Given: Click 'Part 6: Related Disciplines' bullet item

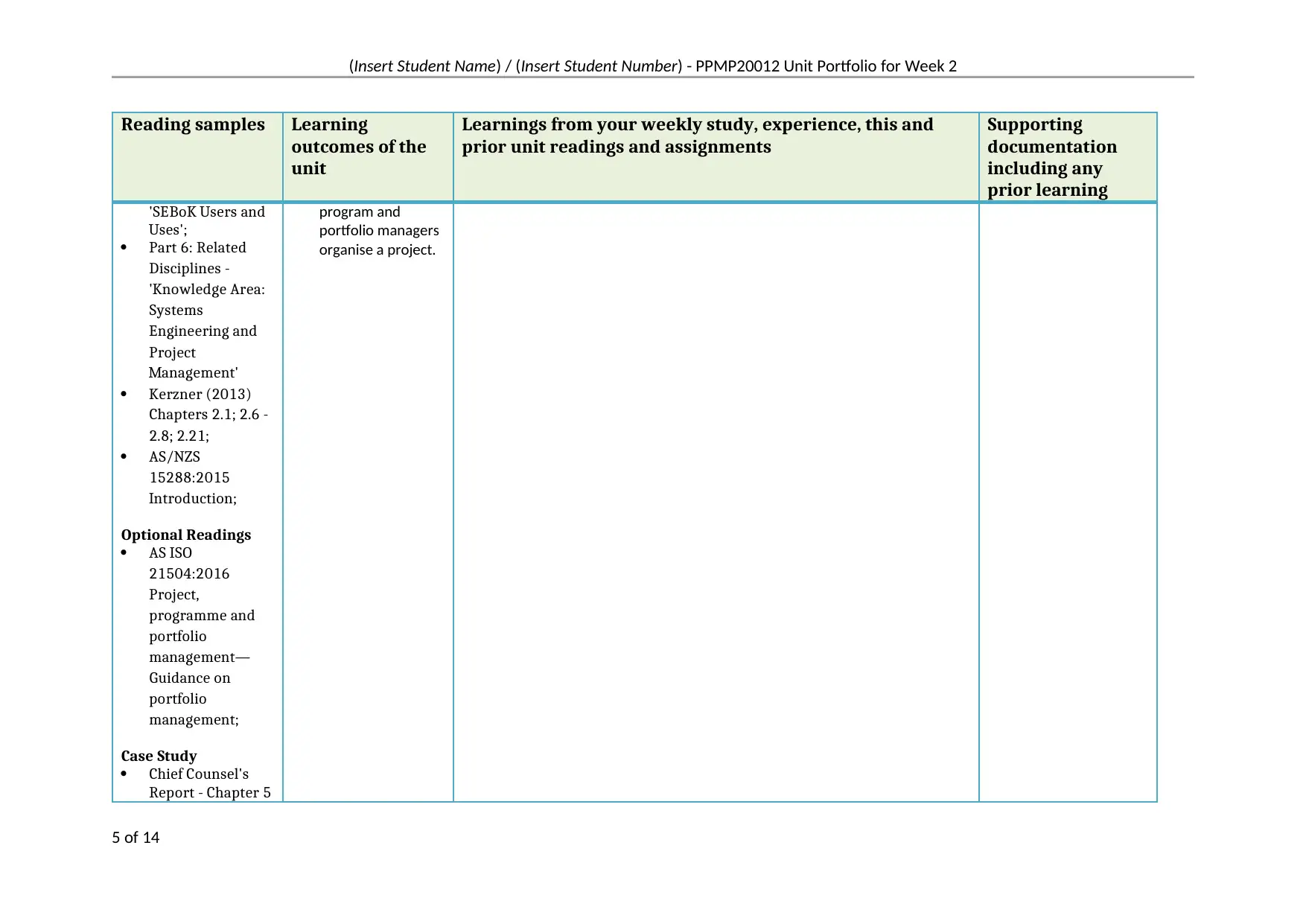Looking at the screenshot, I should pos(197,258).
